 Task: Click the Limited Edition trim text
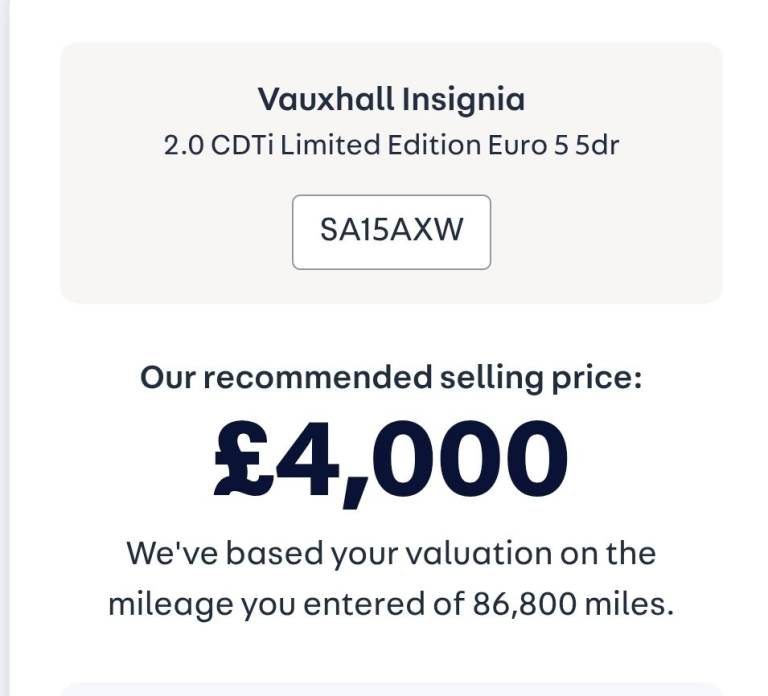click(x=382, y=145)
